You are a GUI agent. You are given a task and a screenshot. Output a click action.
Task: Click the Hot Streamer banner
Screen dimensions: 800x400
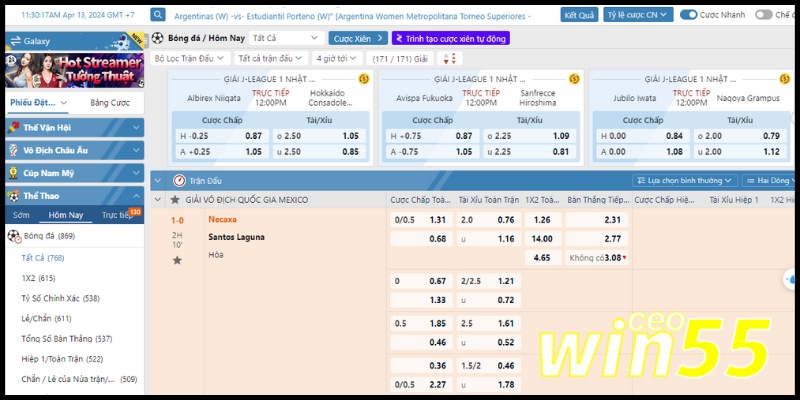[72, 70]
